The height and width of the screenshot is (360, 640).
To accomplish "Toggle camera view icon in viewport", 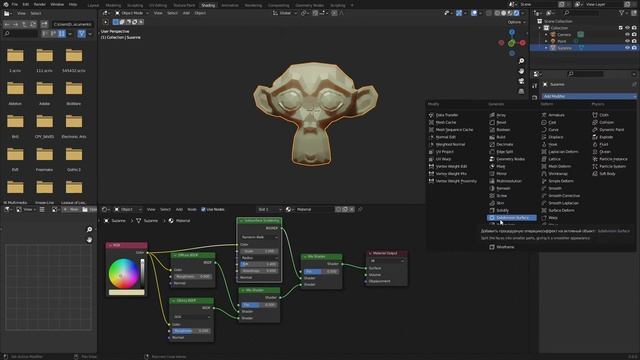I will coord(521,81).
